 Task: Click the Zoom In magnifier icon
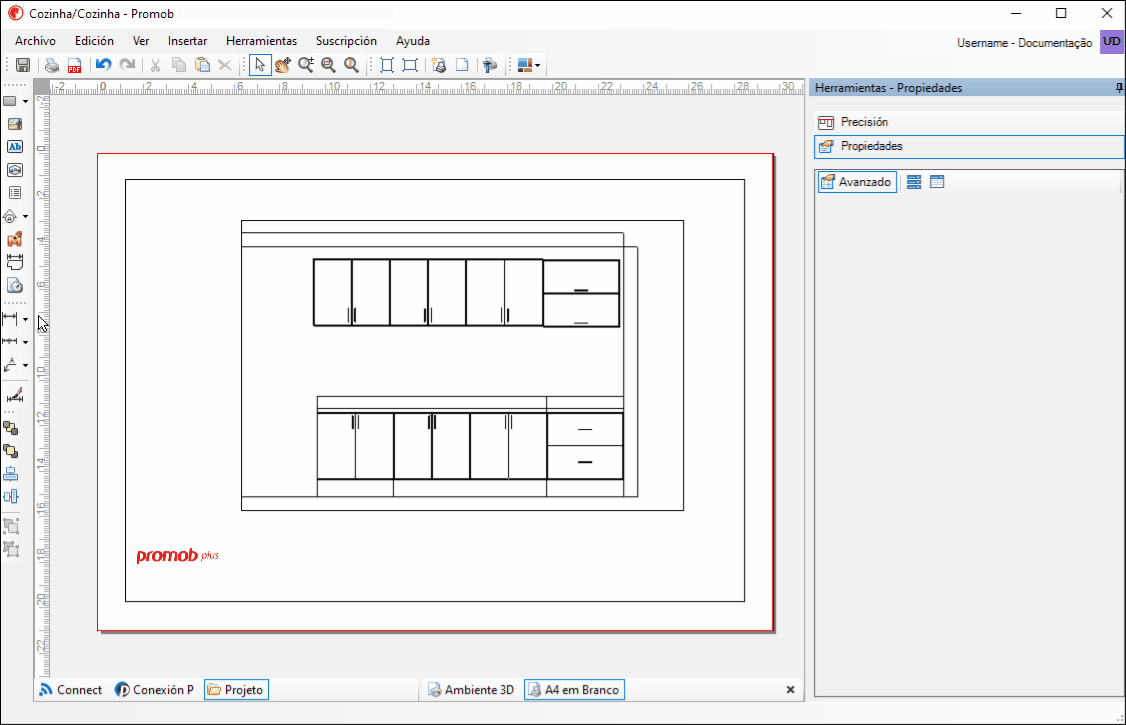[x=306, y=65]
